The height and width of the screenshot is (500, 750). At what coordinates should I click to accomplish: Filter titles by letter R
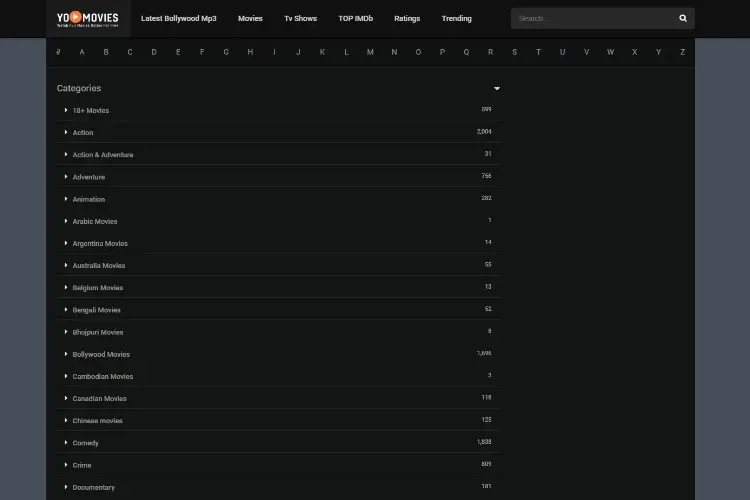490,52
